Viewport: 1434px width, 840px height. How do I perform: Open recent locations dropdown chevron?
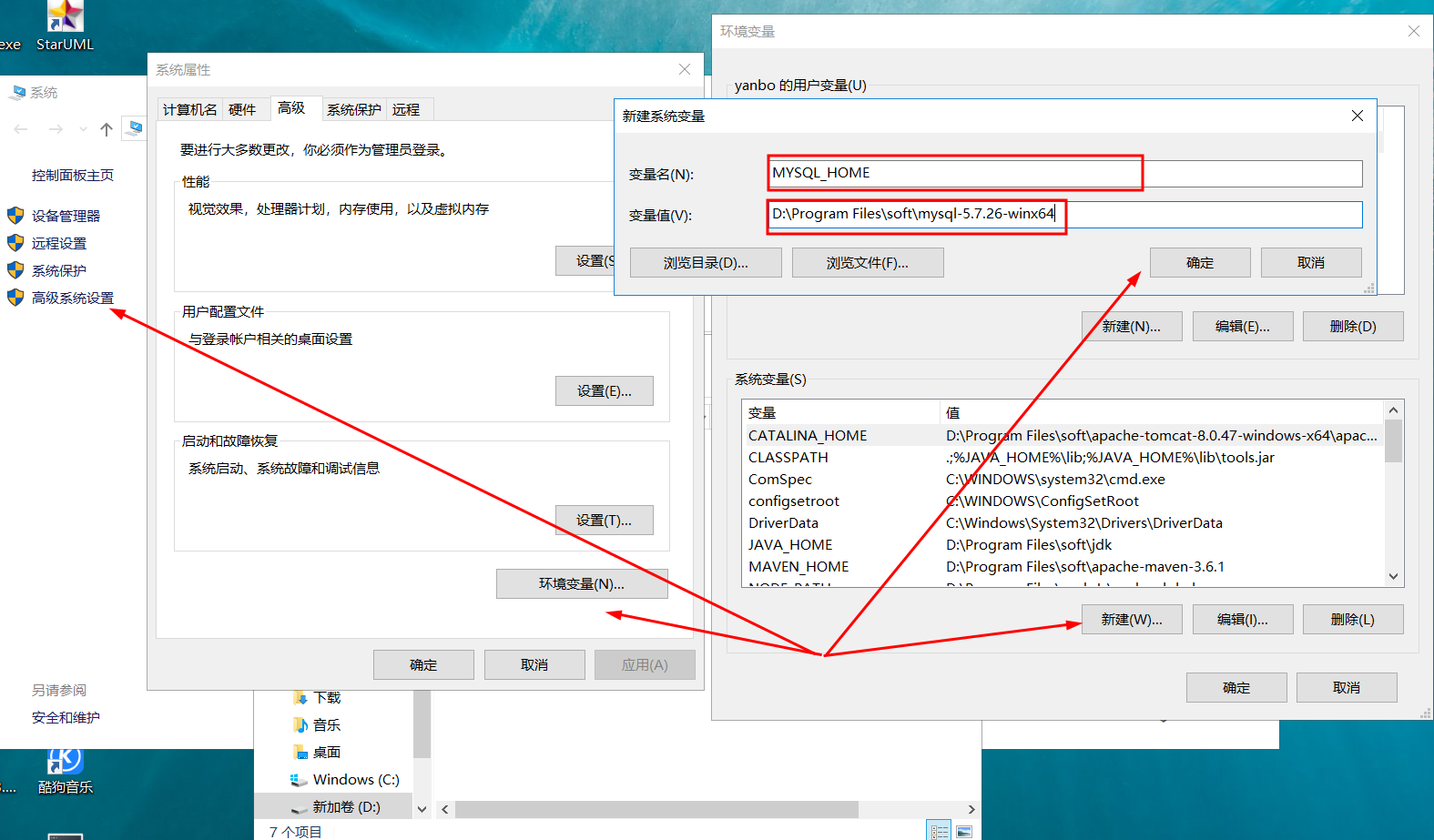point(83,129)
